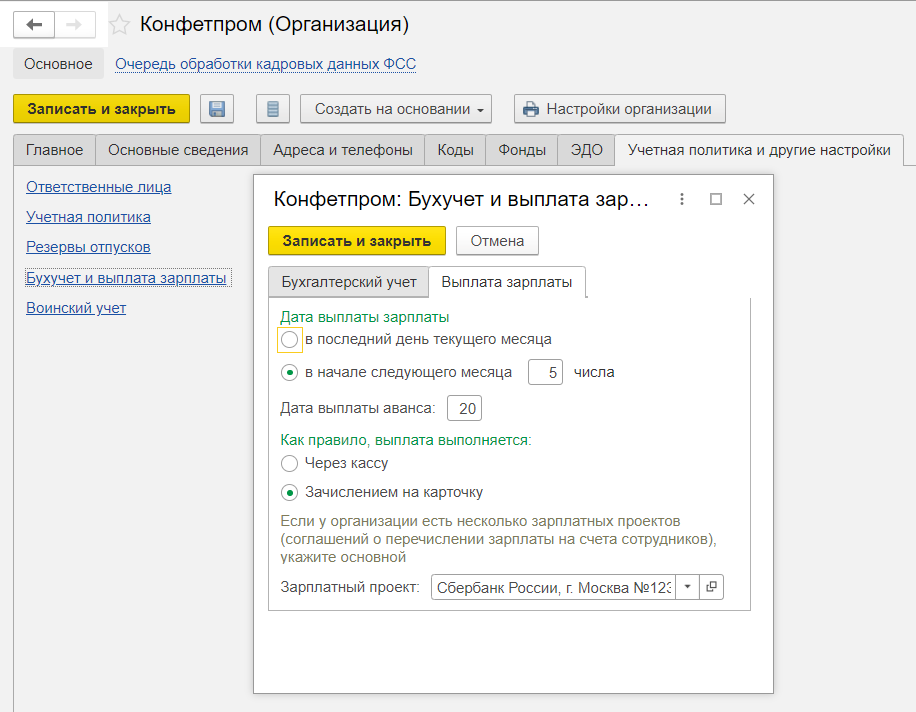The image size is (916, 712).
Task: Open the Адреса и телефоны tab
Action: pyautogui.click(x=343, y=150)
